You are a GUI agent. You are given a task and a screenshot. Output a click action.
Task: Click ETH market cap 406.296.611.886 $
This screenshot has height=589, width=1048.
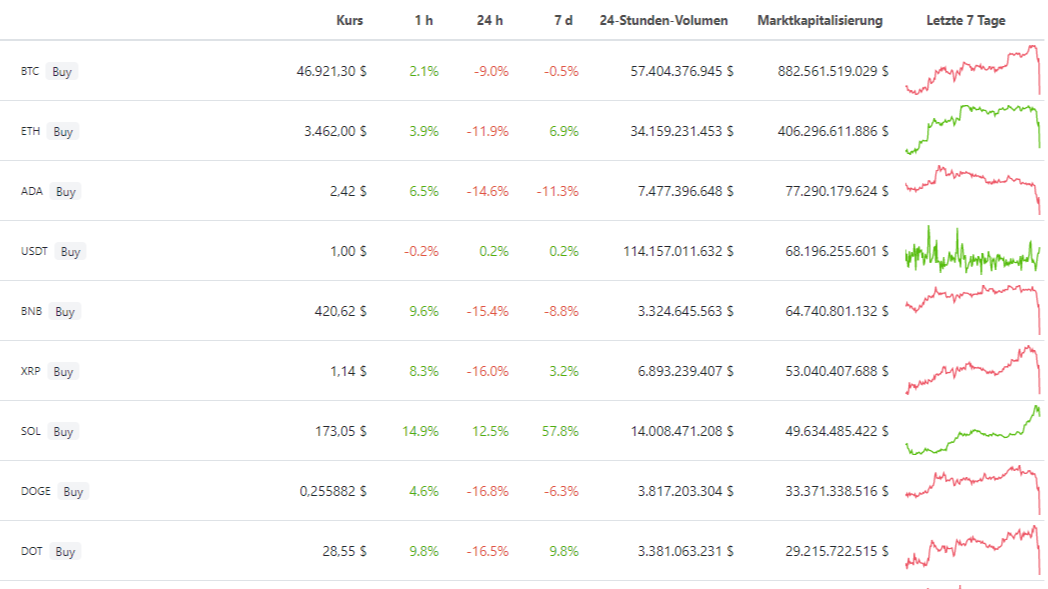833,131
